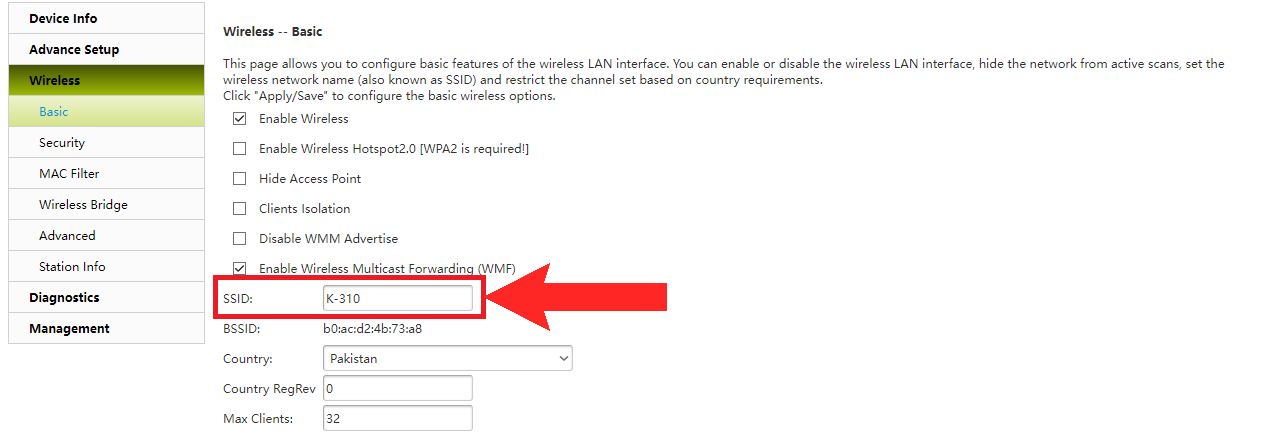
Task: Open the Basic wireless submenu
Action: pos(54,112)
